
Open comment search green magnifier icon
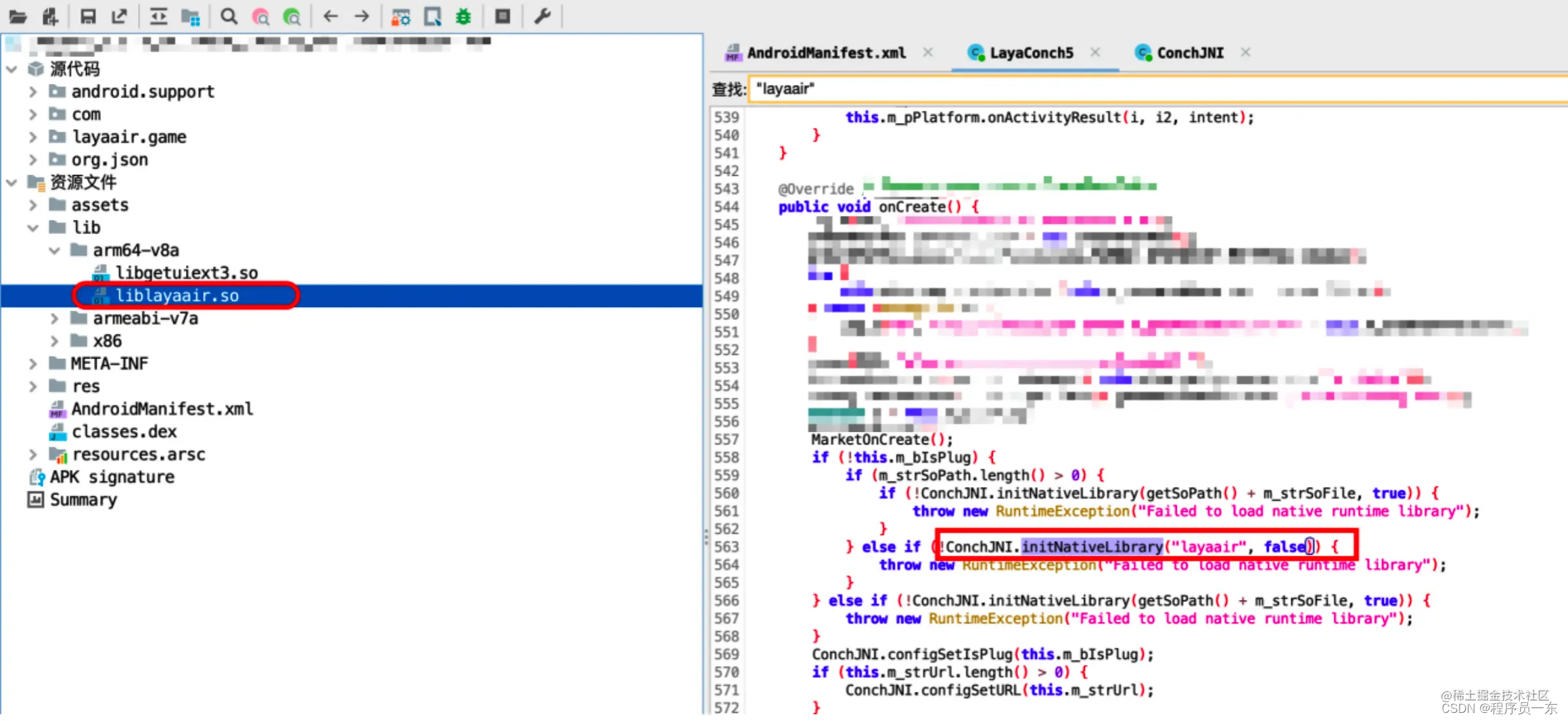click(x=292, y=16)
